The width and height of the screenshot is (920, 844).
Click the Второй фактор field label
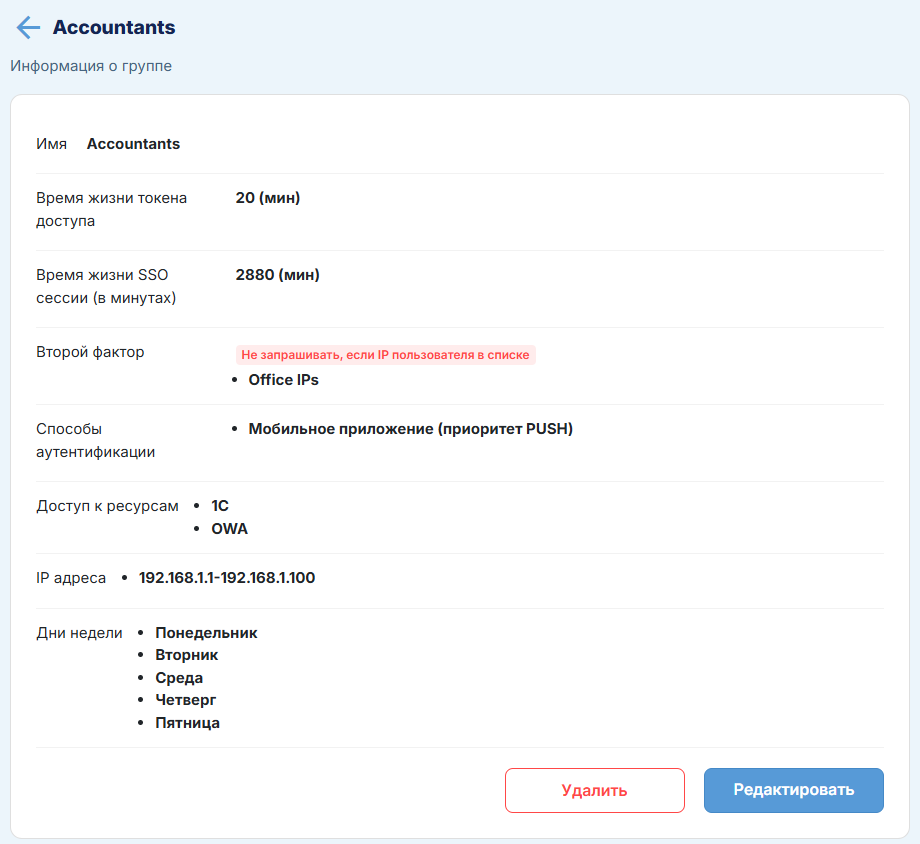pos(90,352)
